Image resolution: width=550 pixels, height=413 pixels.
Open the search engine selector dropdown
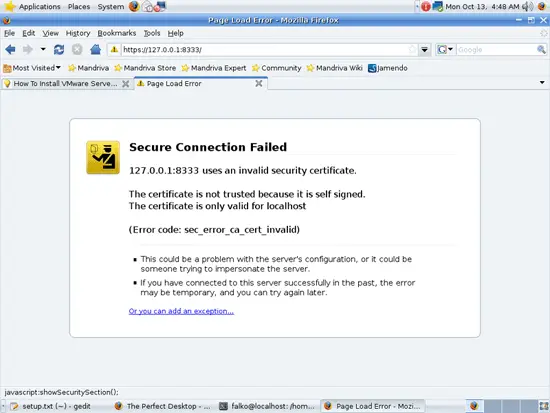(445, 49)
